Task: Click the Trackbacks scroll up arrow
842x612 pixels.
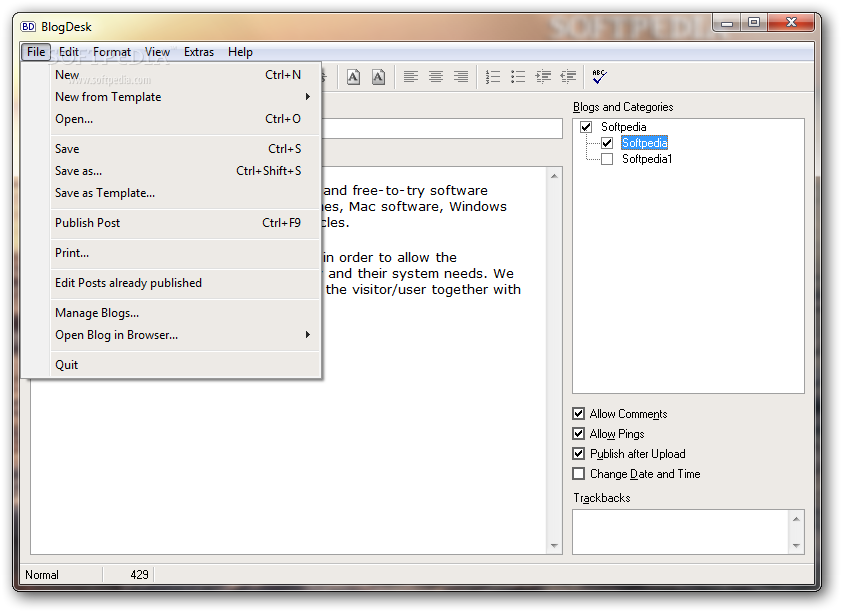Action: click(796, 519)
